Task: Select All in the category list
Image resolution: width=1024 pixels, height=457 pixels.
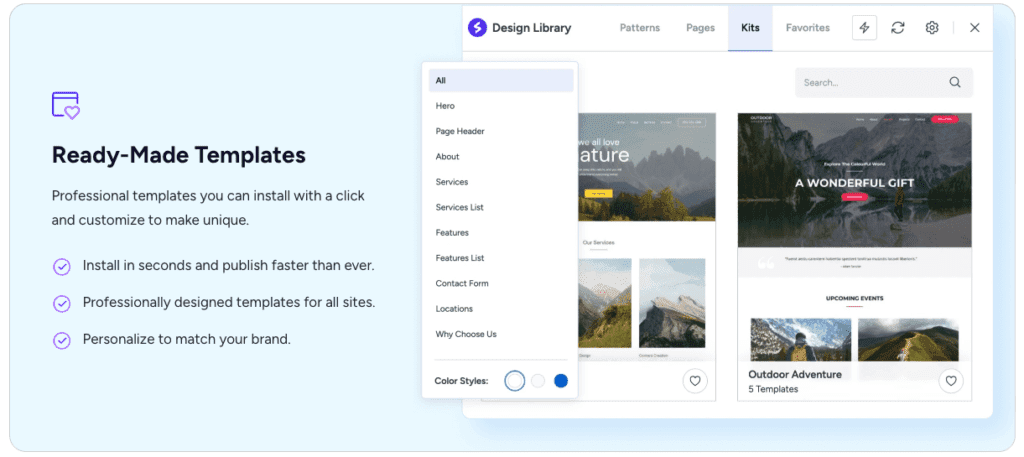Action: click(x=501, y=80)
